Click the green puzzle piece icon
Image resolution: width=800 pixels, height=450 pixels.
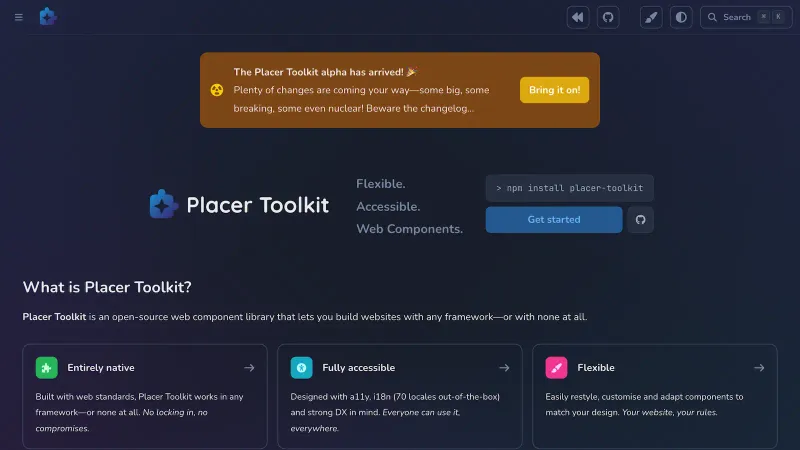tap(47, 368)
